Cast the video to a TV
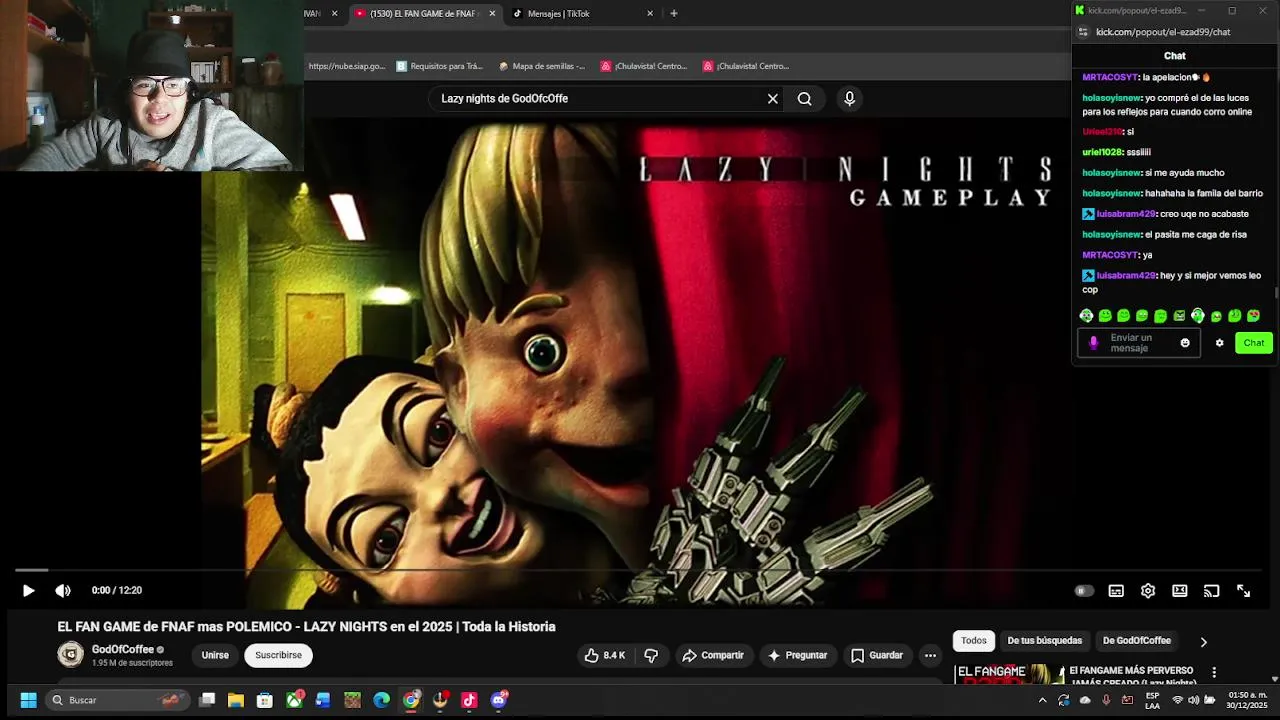 point(1212,591)
